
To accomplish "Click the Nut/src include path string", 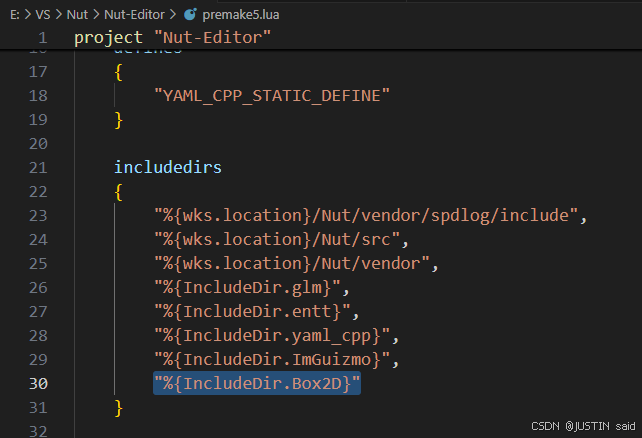I will pos(281,240).
